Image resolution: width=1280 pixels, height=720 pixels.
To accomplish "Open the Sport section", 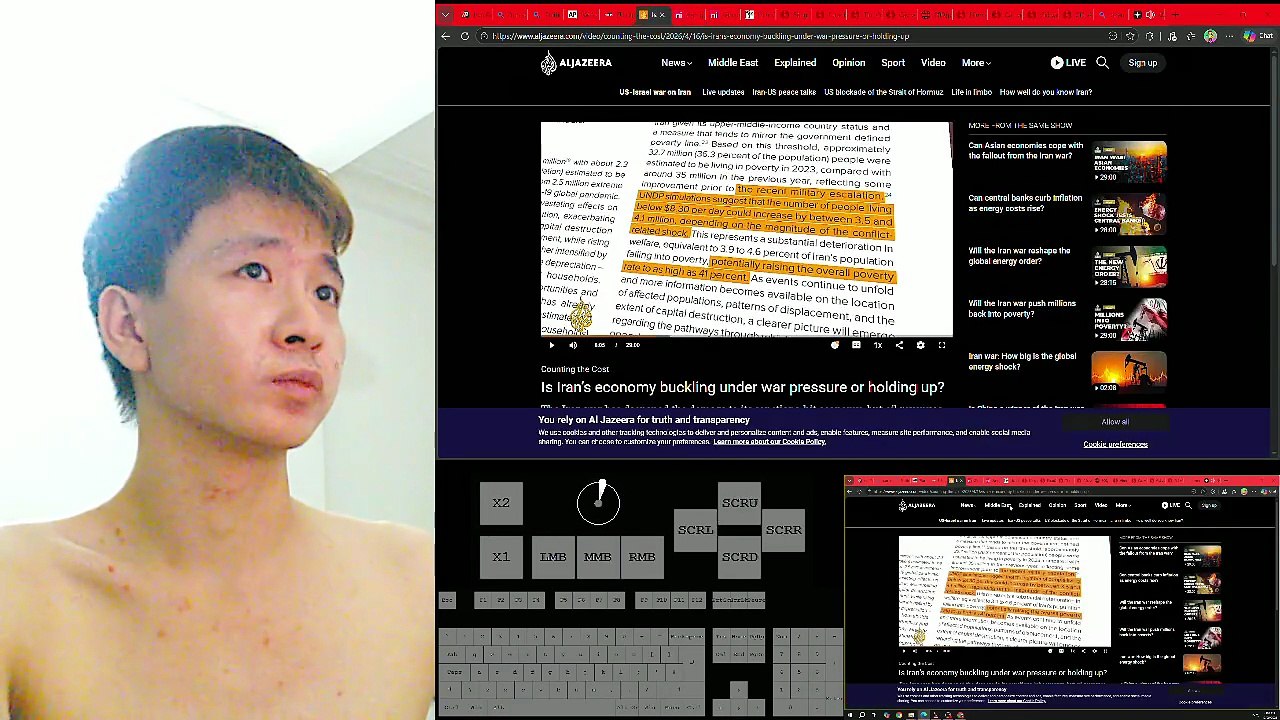I will click(893, 63).
